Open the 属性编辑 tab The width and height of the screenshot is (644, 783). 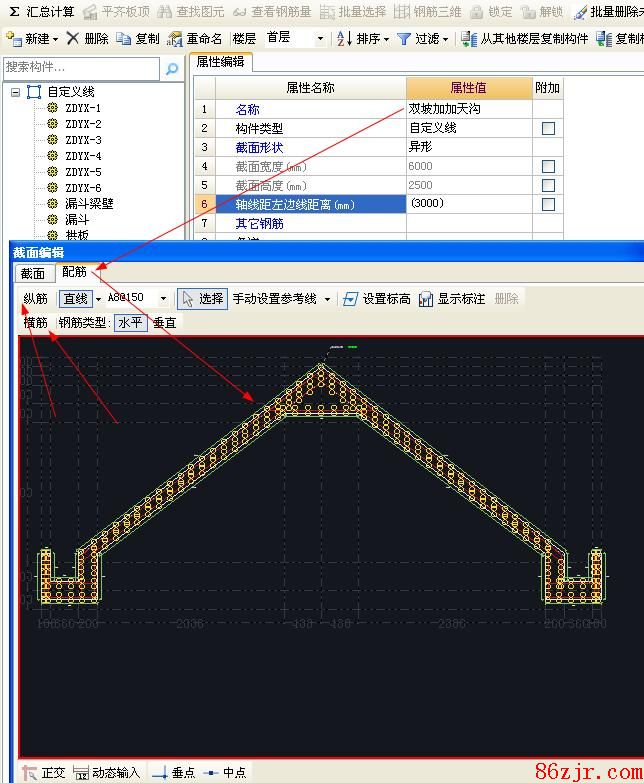pyautogui.click(x=220, y=62)
